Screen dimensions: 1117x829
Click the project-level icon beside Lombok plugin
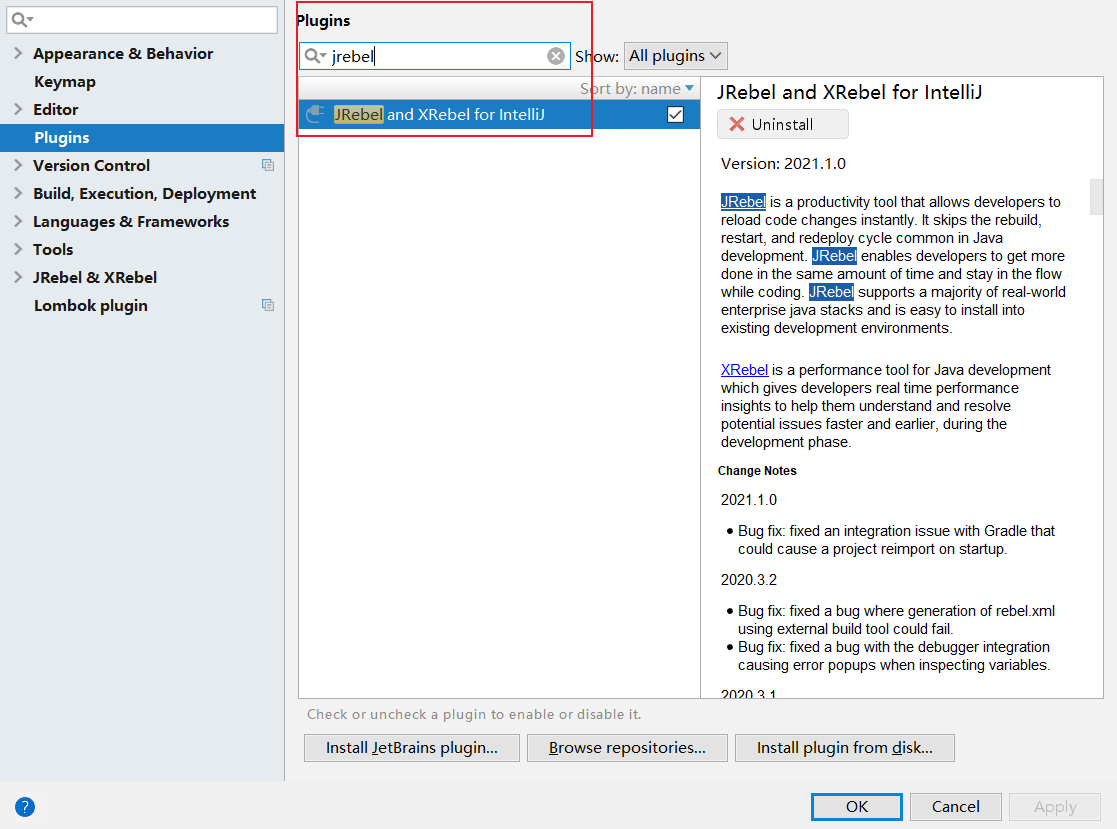point(268,305)
